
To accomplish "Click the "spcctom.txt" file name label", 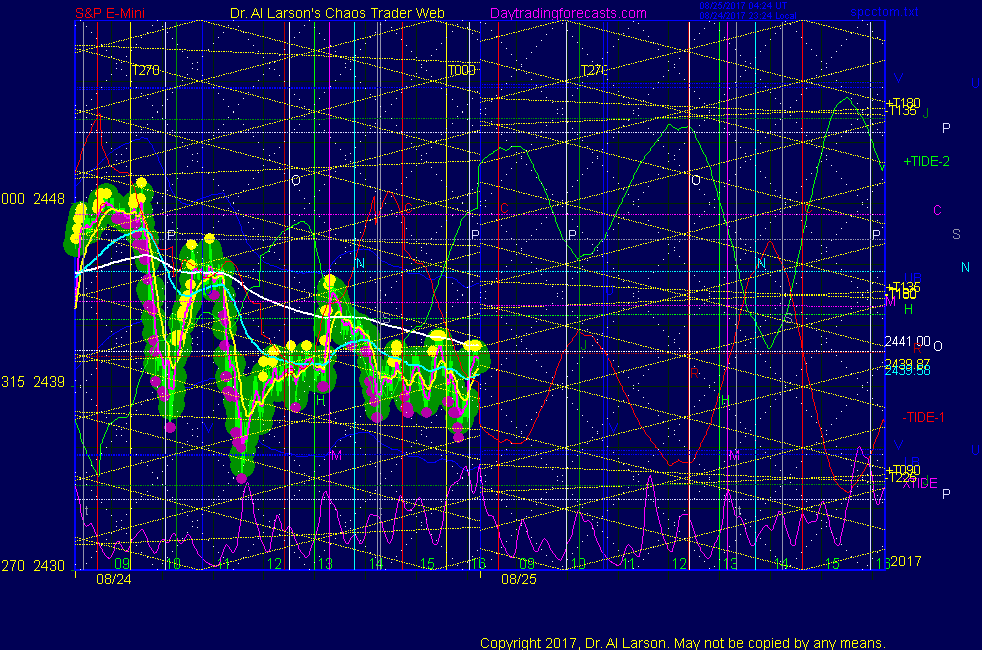I will click(x=884, y=12).
